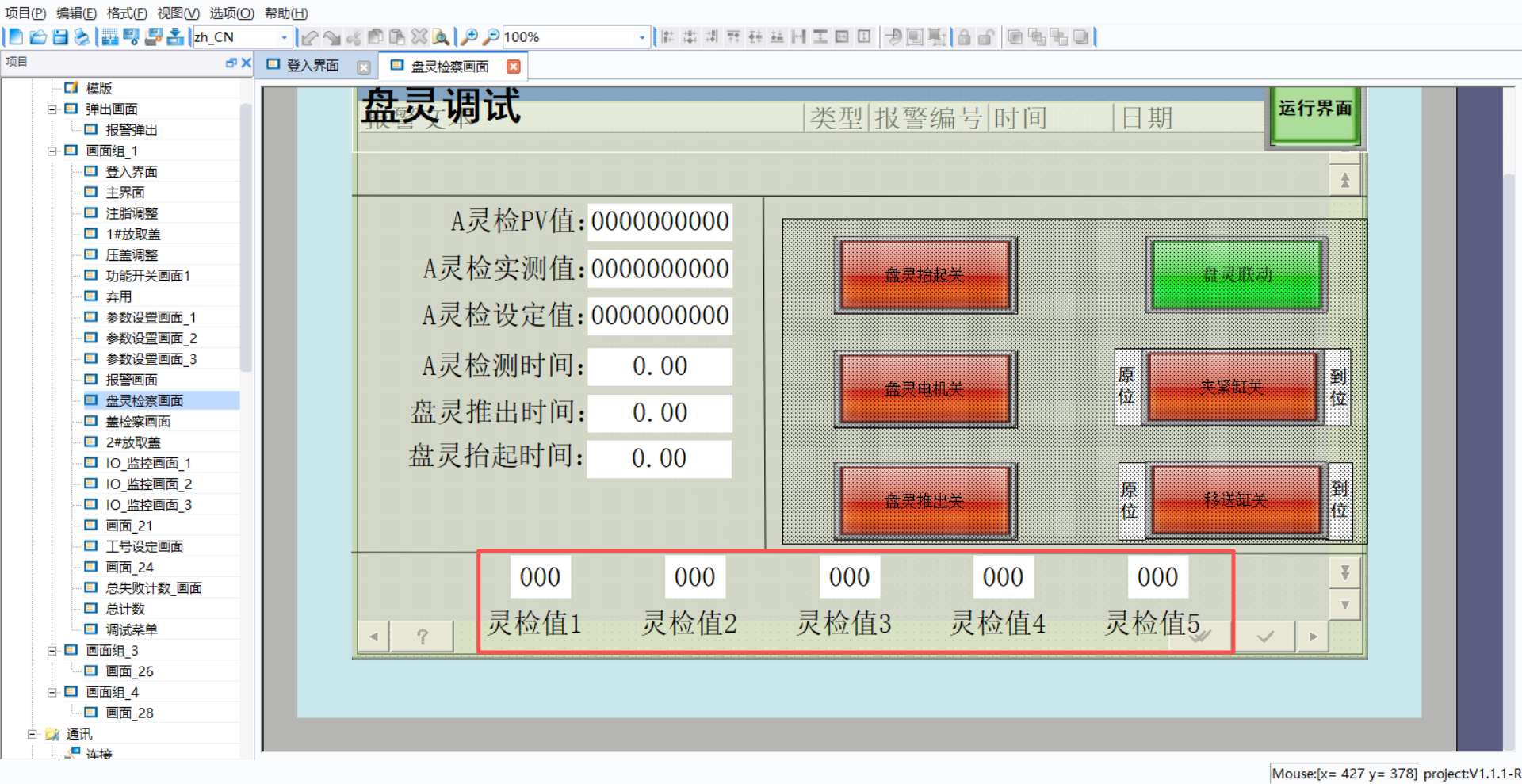The image size is (1522, 784).
Task: Click the Bring to Front layer icon
Action: [1015, 36]
